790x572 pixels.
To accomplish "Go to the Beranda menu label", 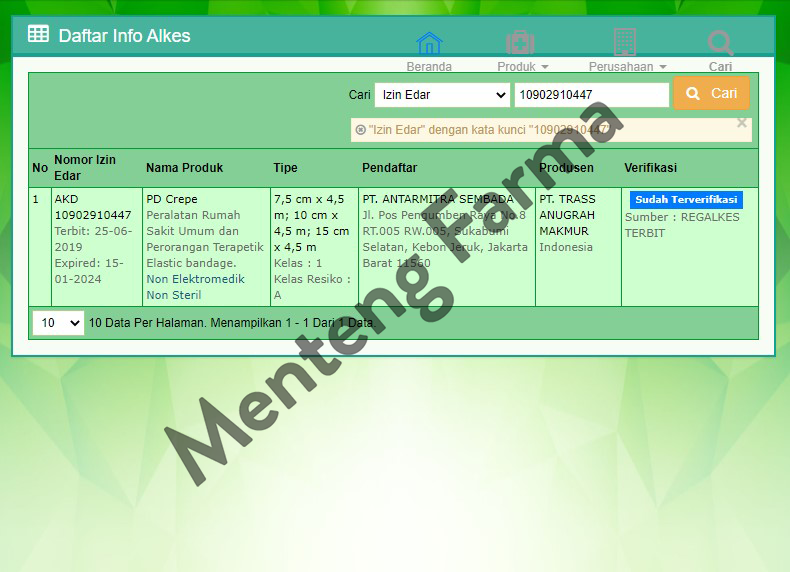I will tap(429, 67).
